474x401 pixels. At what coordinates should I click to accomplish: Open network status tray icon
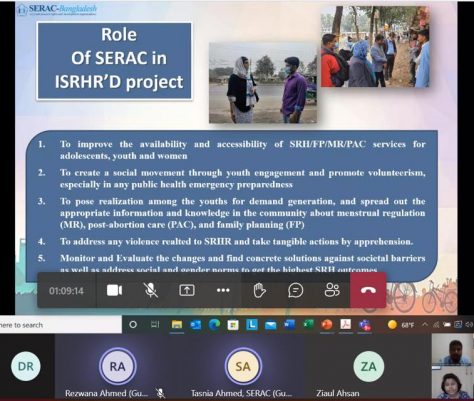coord(436,325)
